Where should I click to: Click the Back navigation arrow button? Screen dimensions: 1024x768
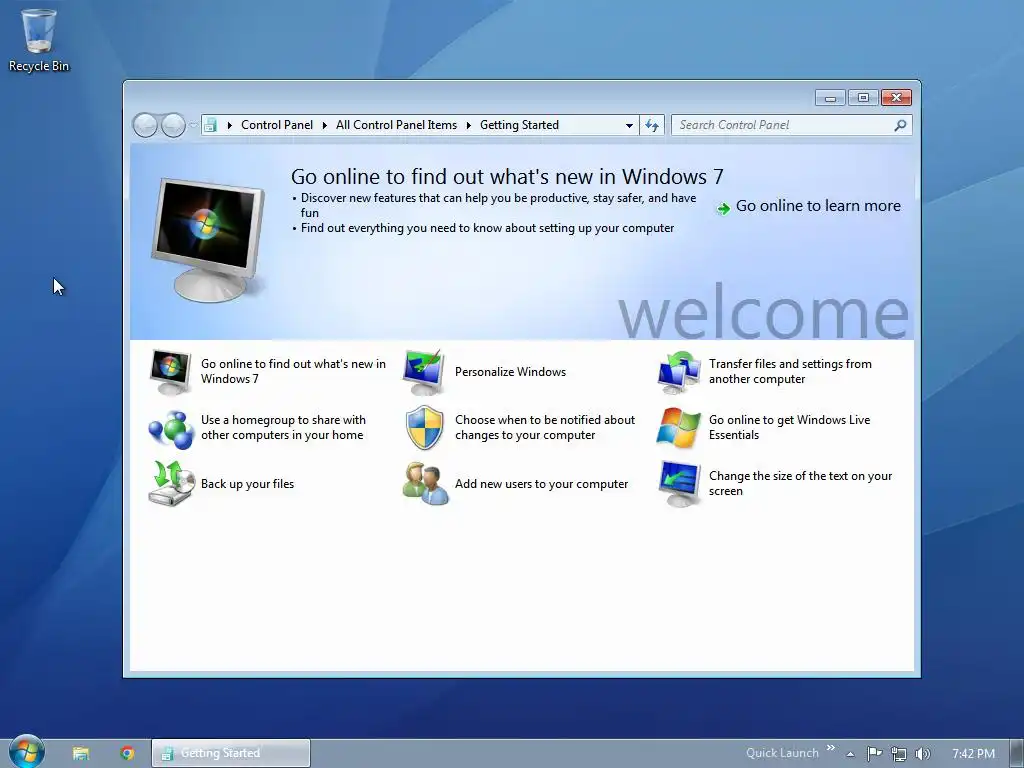pos(145,125)
